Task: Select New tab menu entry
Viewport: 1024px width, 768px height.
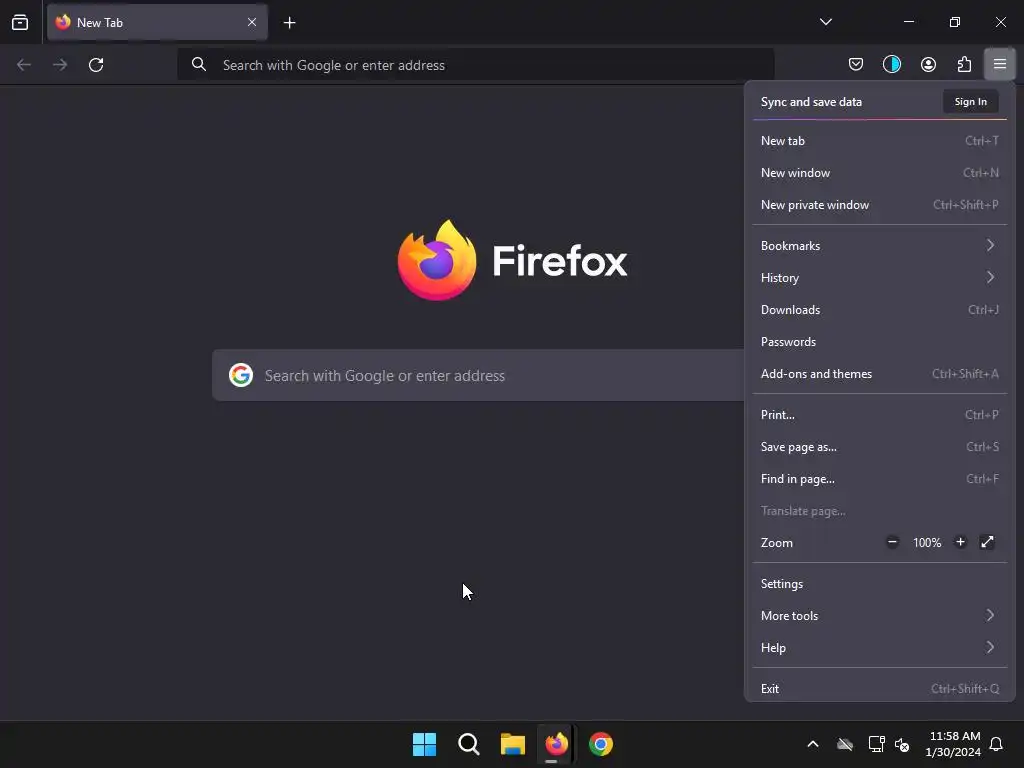Action: pos(880,140)
